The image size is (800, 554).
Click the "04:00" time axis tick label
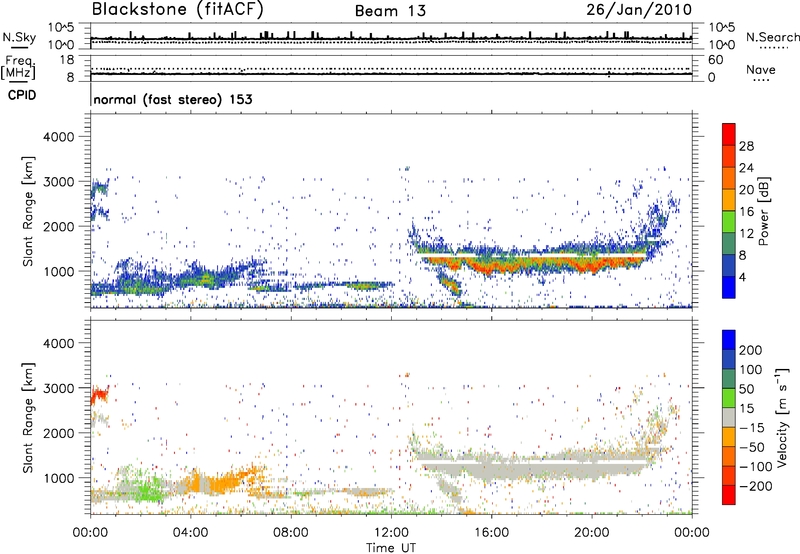191,533
